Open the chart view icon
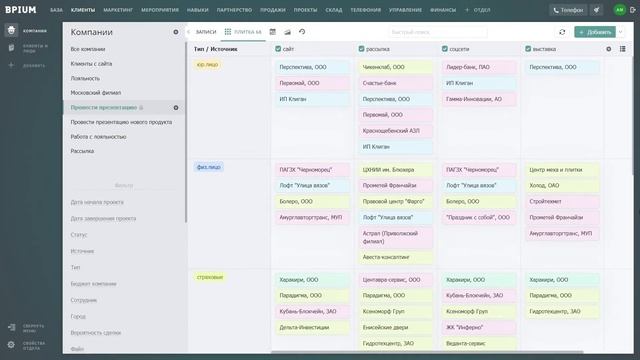The width and height of the screenshot is (640, 360). pyautogui.click(x=287, y=32)
